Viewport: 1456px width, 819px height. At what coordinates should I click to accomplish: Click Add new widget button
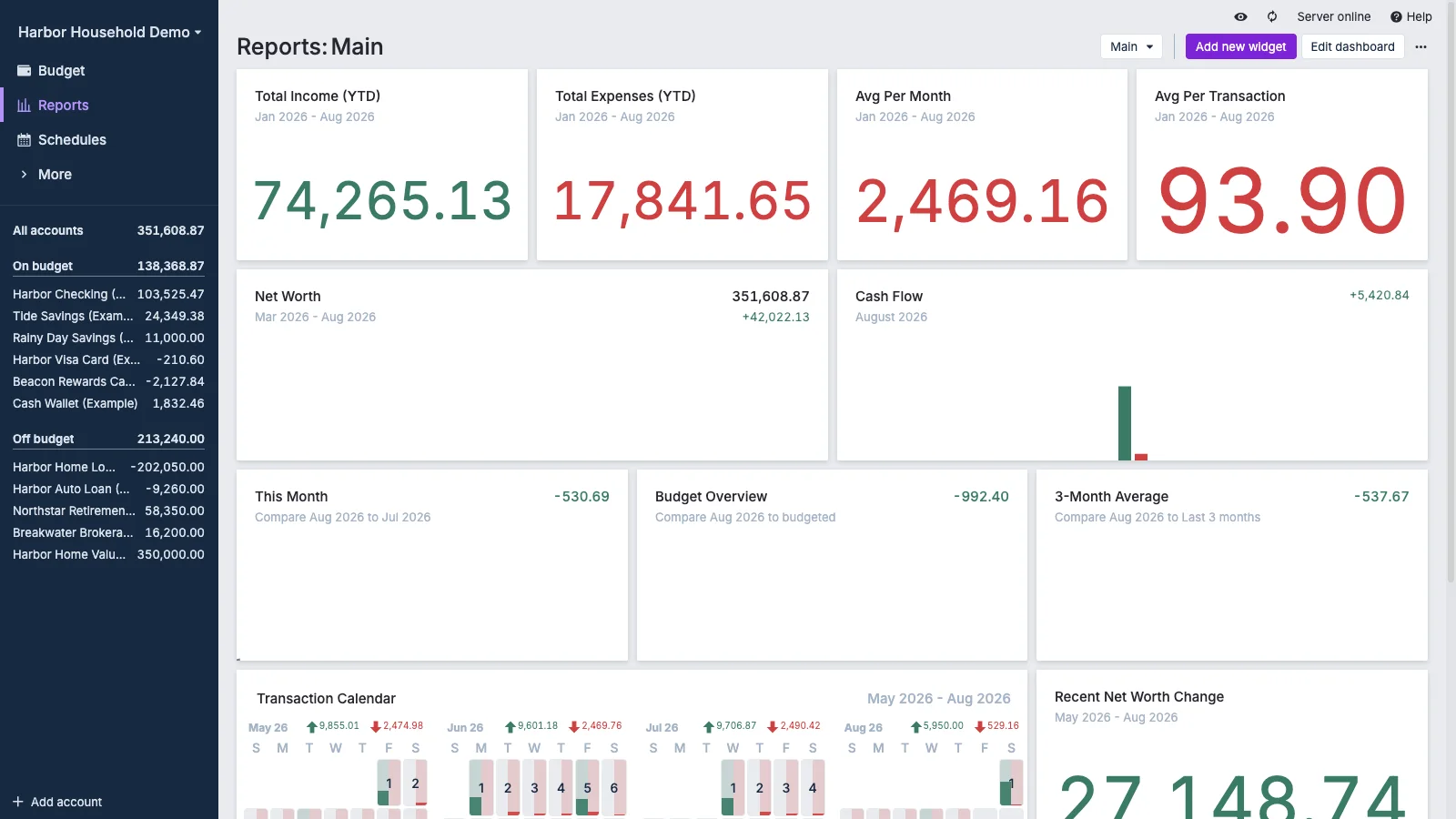tap(1240, 46)
